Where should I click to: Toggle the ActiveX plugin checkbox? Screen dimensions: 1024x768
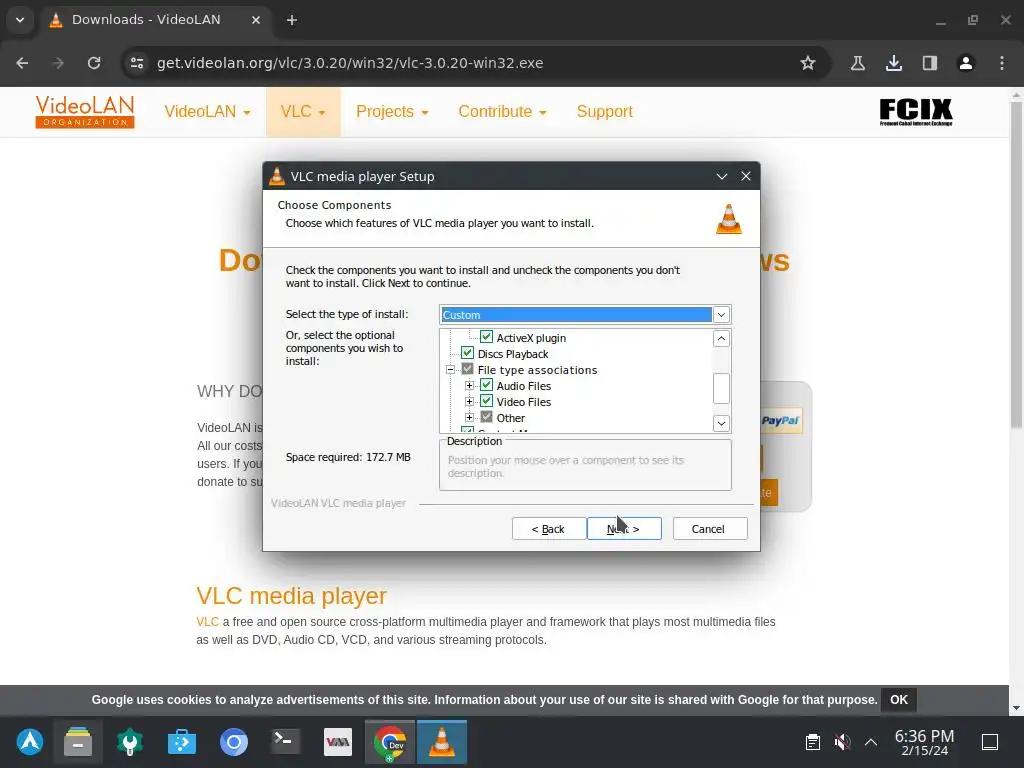click(487, 337)
